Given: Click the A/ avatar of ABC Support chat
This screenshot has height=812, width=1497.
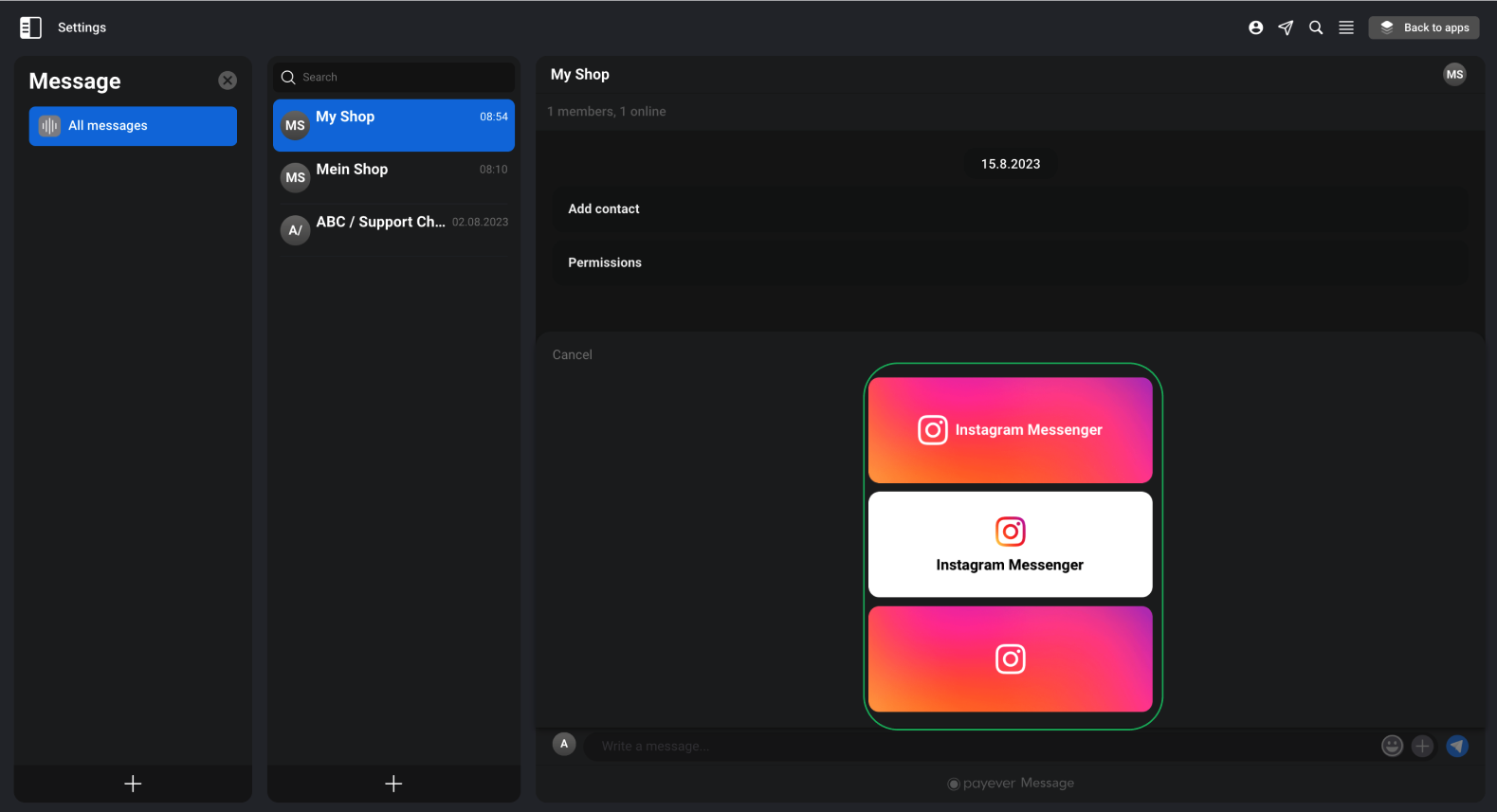Looking at the screenshot, I should [x=296, y=230].
